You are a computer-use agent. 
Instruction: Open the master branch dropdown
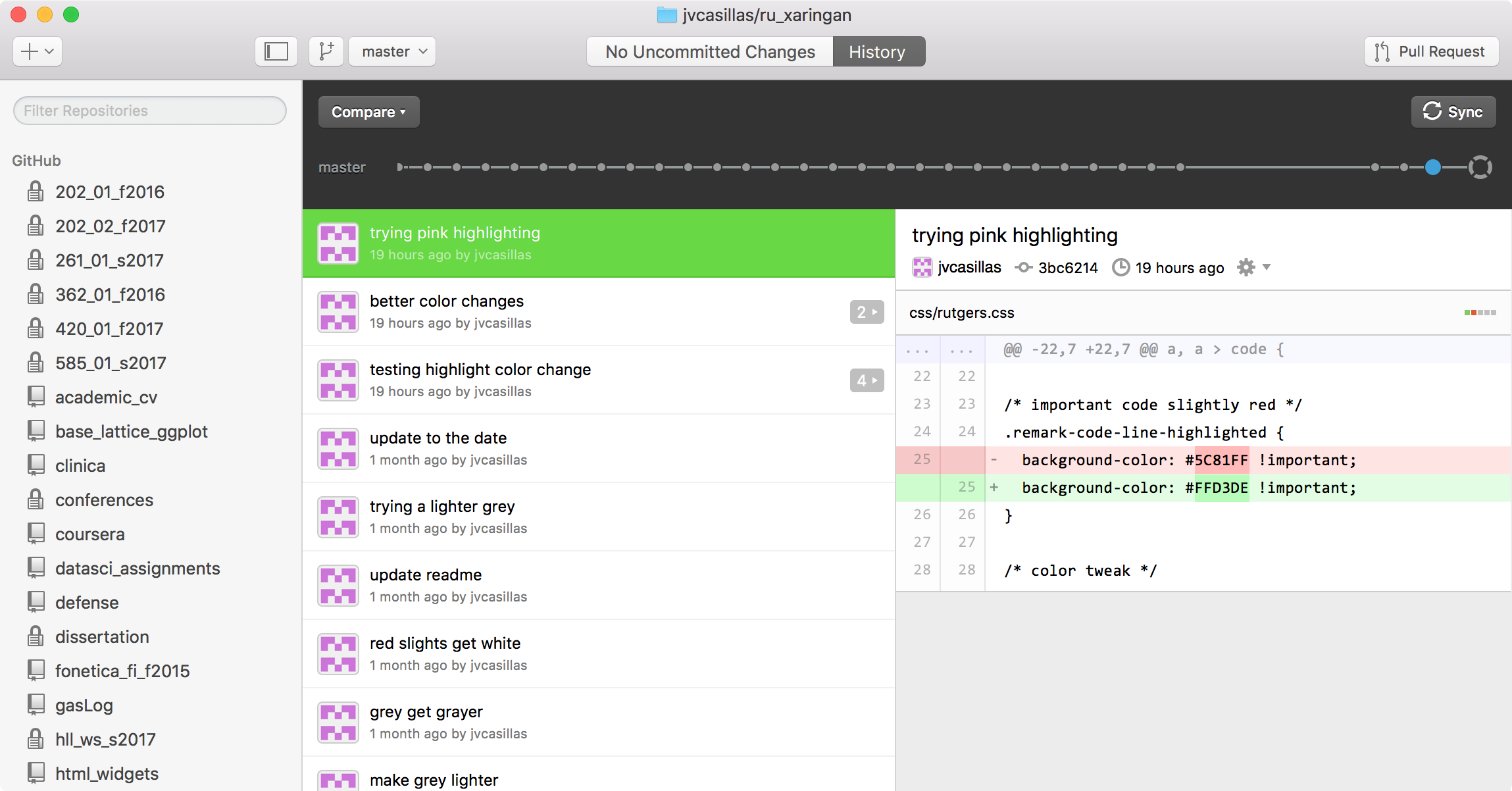coord(393,51)
